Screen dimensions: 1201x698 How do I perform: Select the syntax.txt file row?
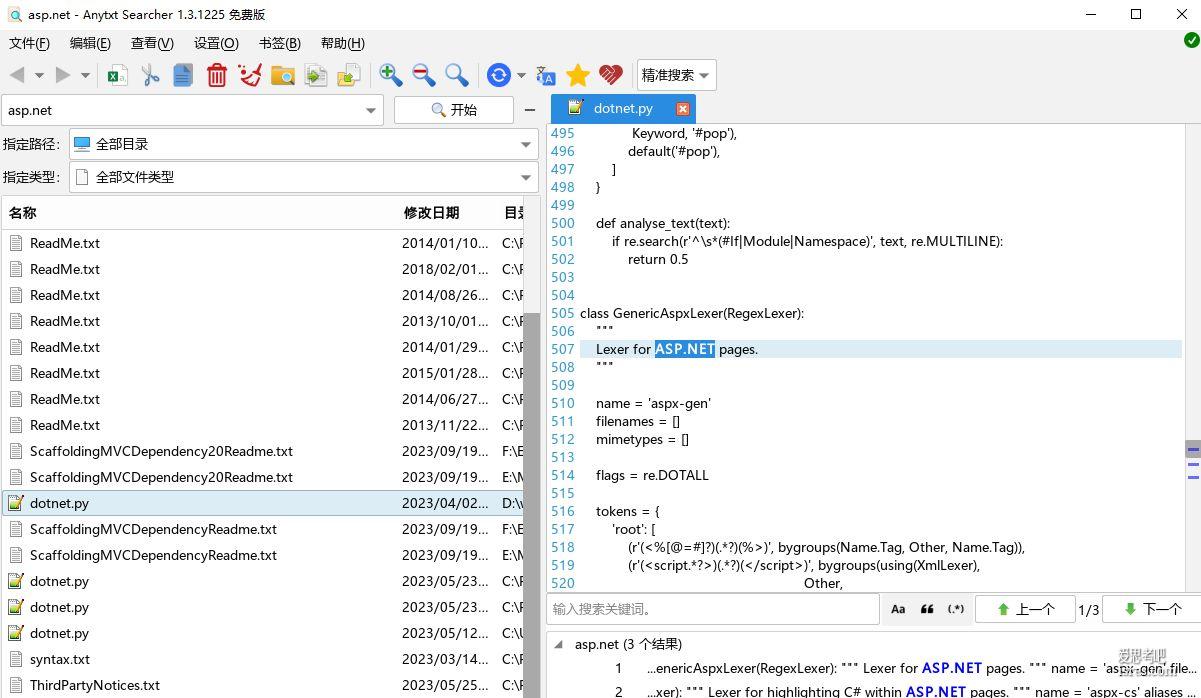point(262,659)
